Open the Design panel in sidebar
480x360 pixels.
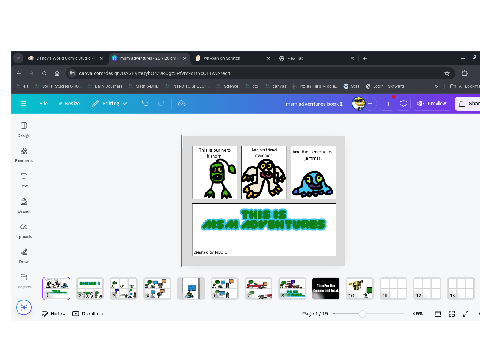click(x=24, y=129)
